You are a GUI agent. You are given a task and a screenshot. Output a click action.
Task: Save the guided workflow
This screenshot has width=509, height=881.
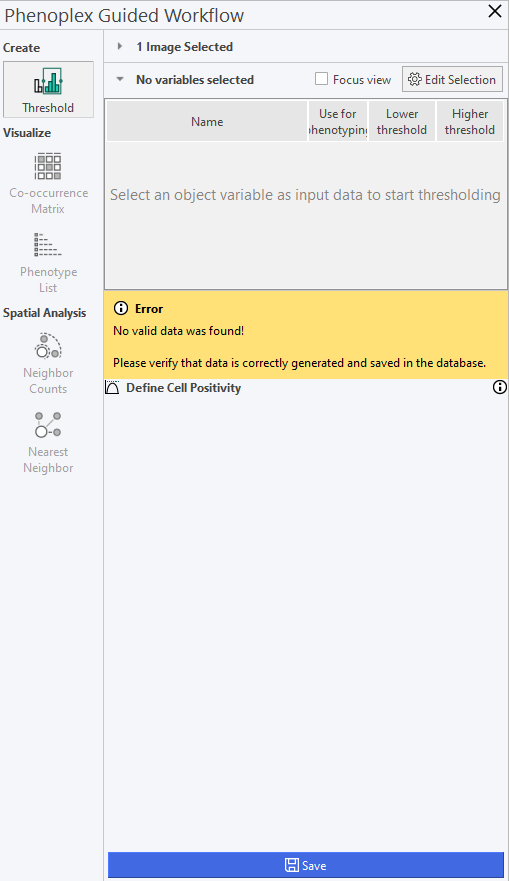coord(306,865)
